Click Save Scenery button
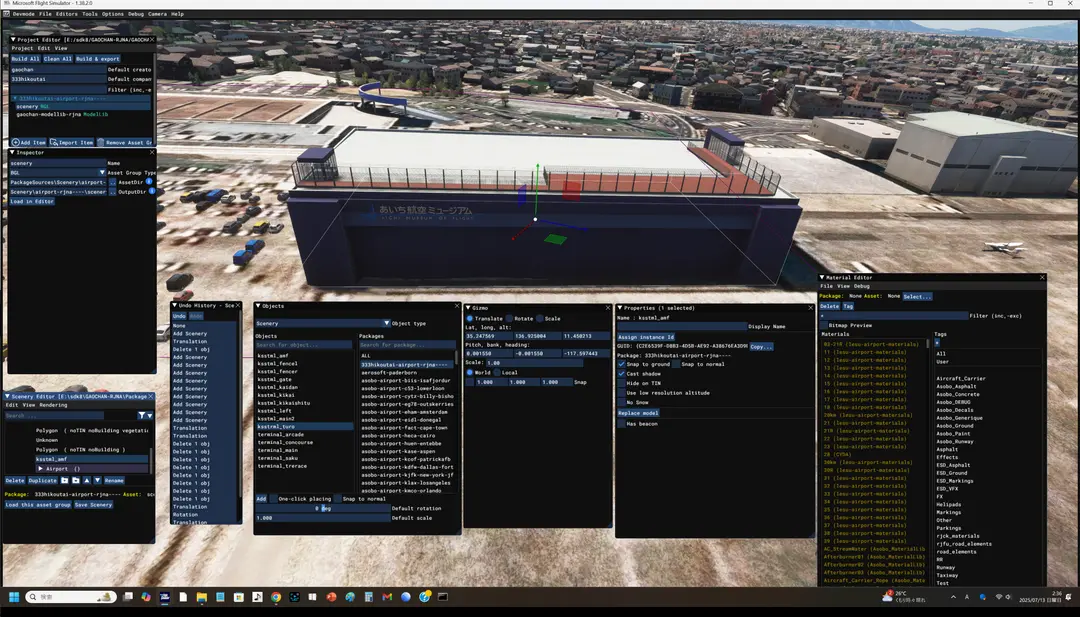Image resolution: width=1080 pixels, height=617 pixels. tap(94, 505)
